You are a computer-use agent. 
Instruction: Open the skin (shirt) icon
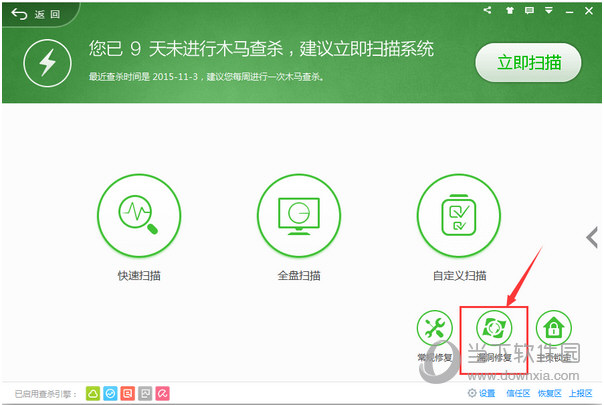coord(512,10)
